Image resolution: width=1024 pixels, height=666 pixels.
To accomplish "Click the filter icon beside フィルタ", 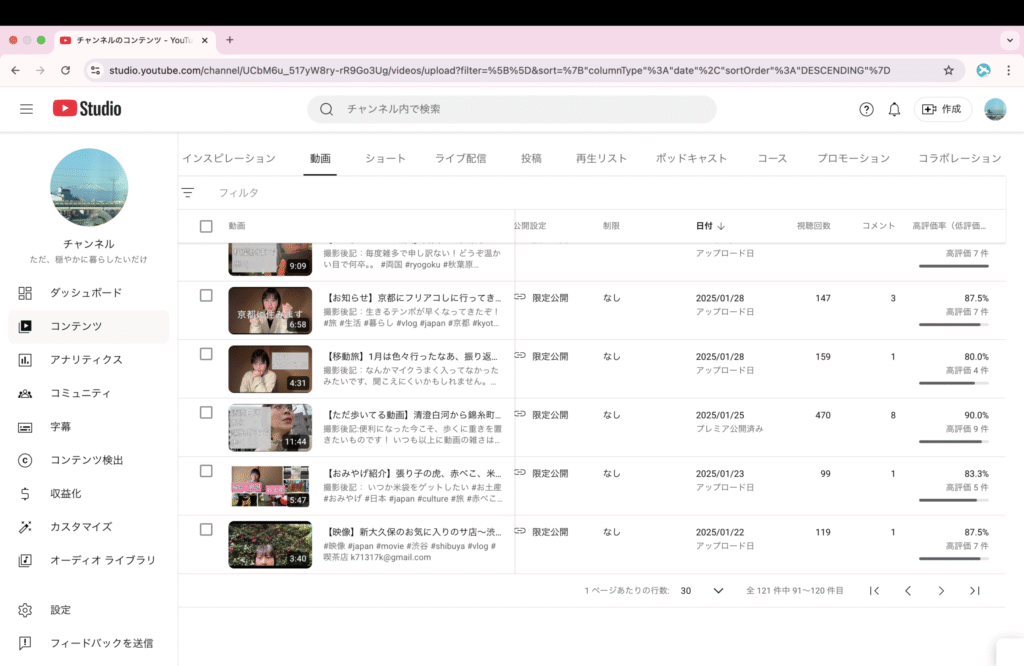I will [x=188, y=192].
